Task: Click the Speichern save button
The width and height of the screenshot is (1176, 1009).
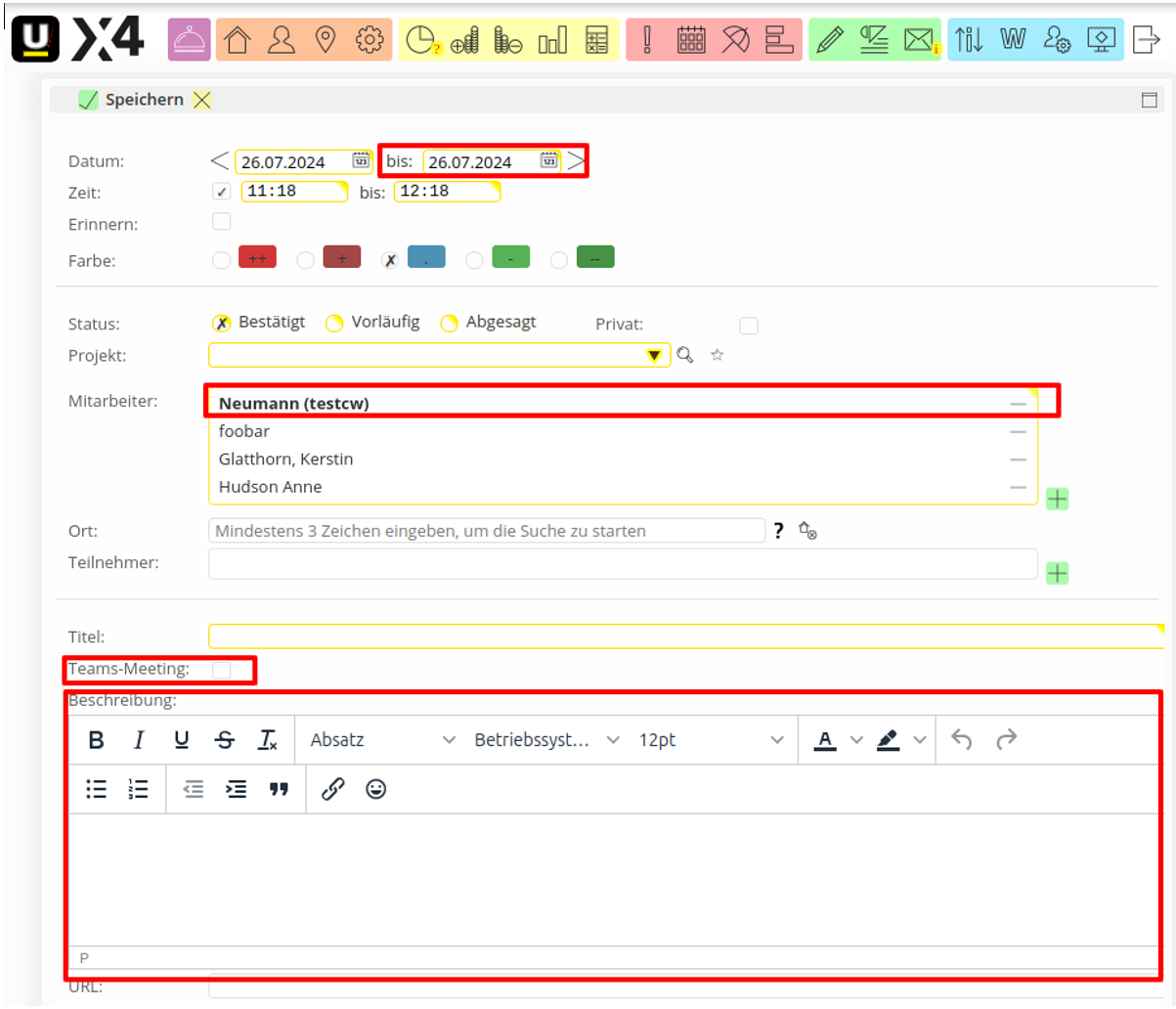Action: click(133, 100)
